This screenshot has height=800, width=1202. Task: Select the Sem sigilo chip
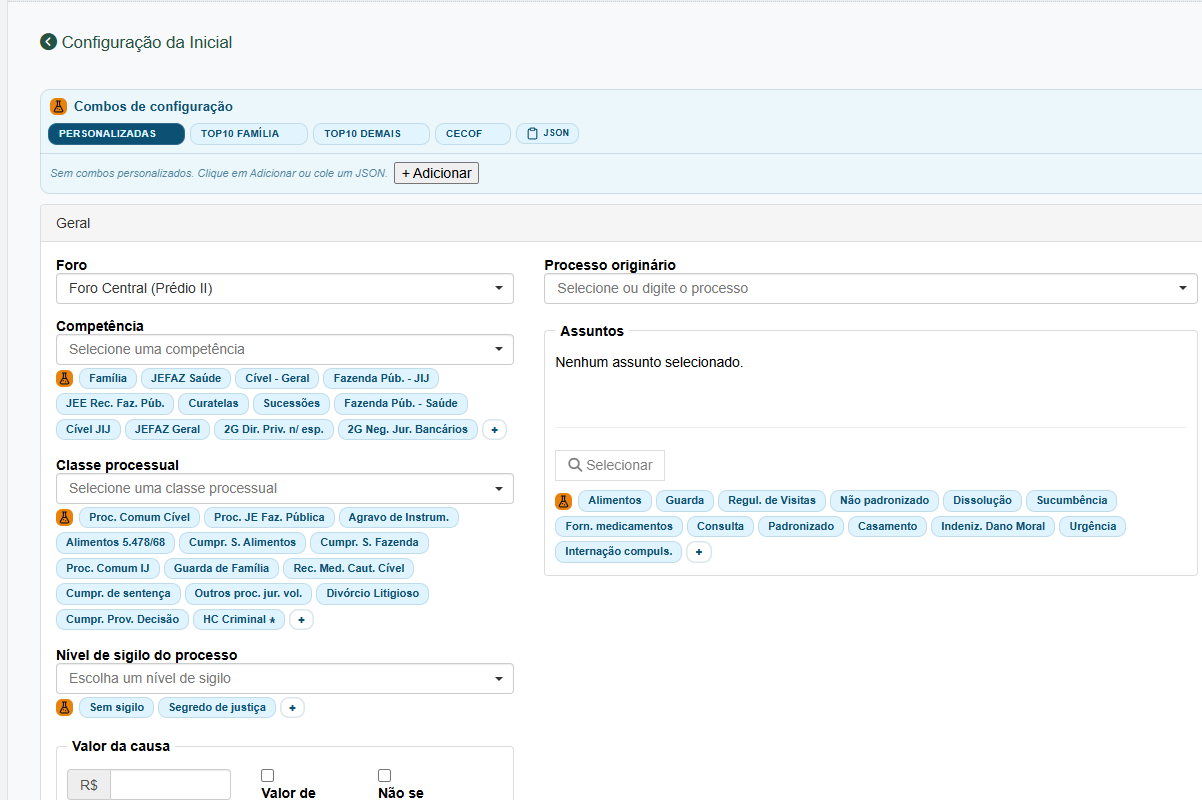[117, 707]
